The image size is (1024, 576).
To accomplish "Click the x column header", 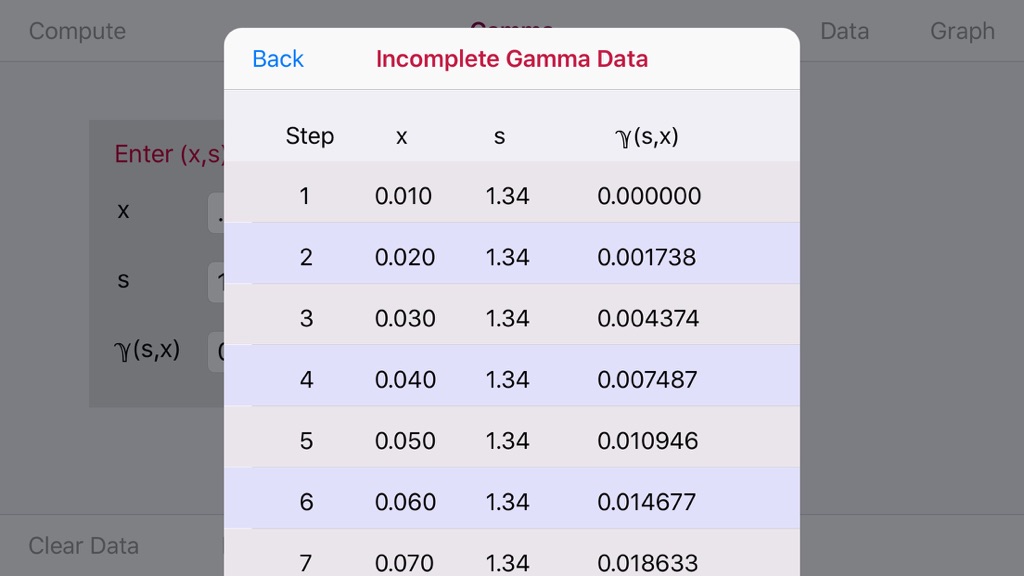I will [x=402, y=136].
